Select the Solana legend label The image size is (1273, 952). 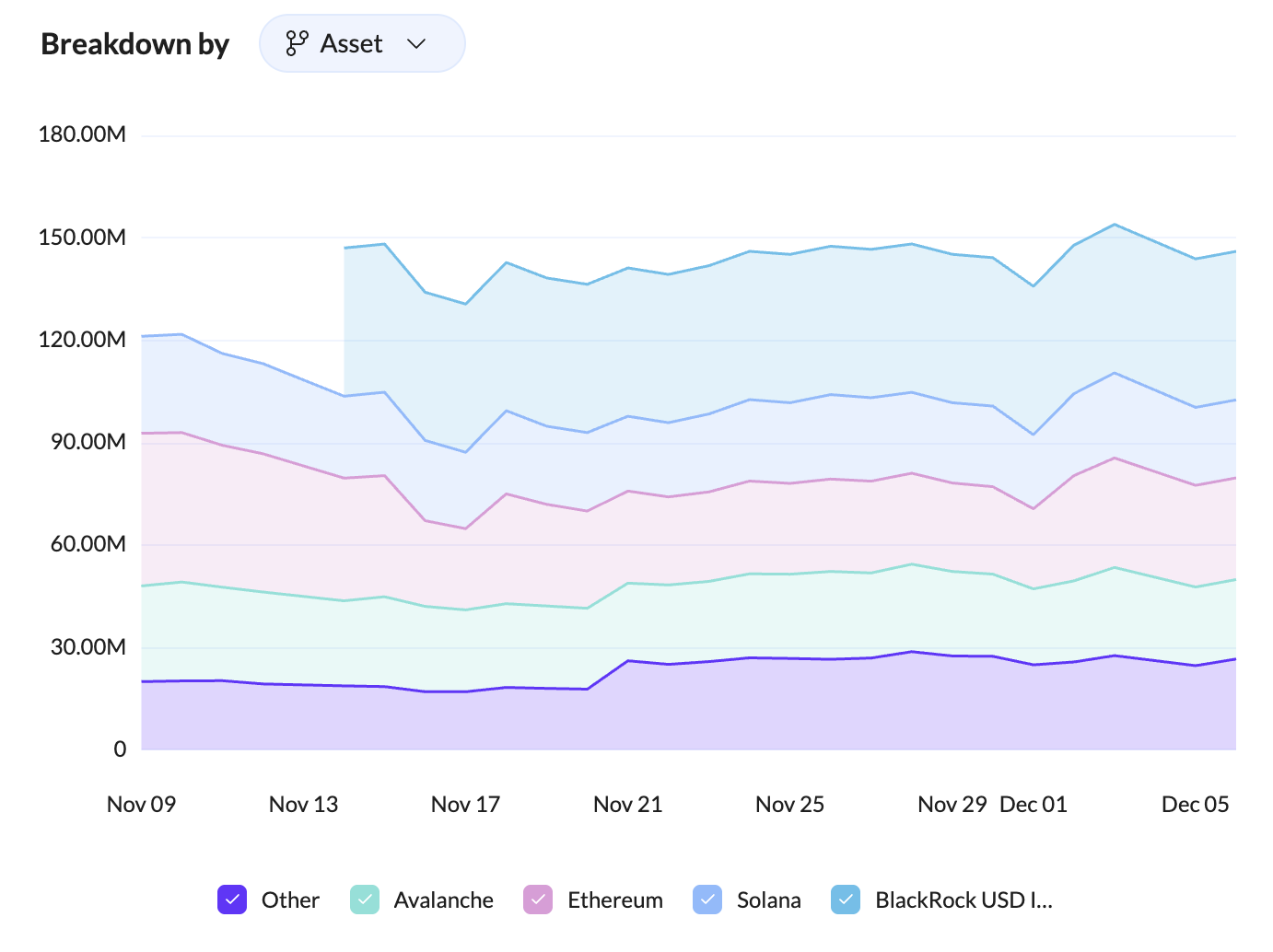768,900
